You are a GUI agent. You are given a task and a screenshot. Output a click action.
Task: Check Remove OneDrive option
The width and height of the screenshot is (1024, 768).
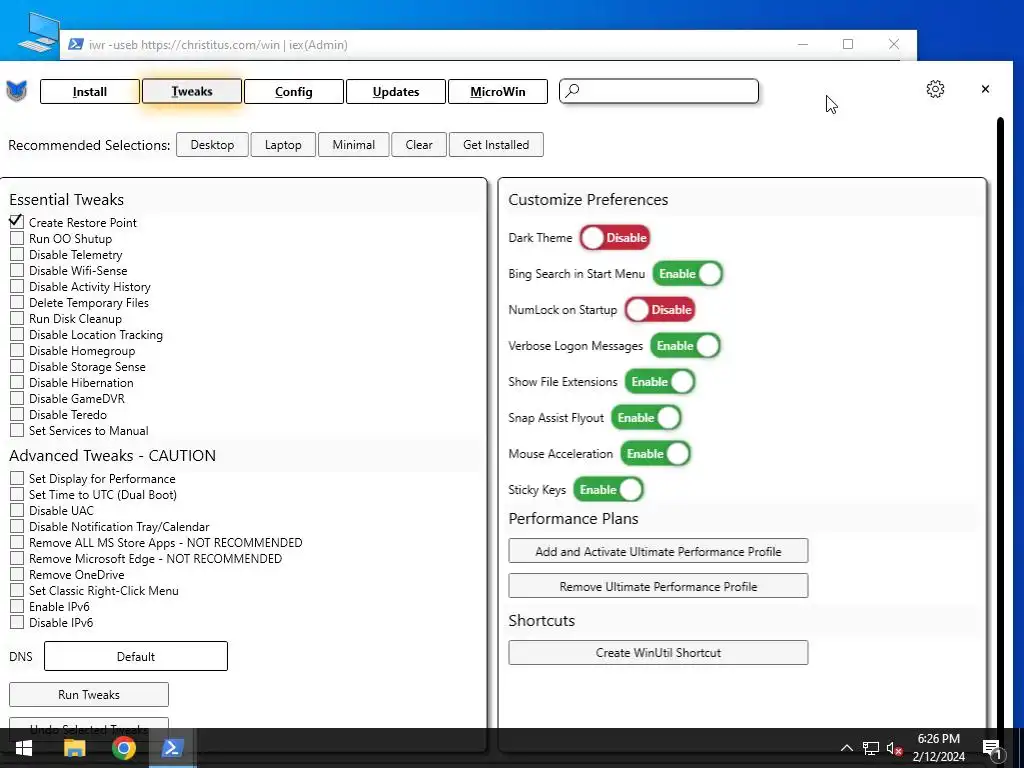click(x=17, y=574)
